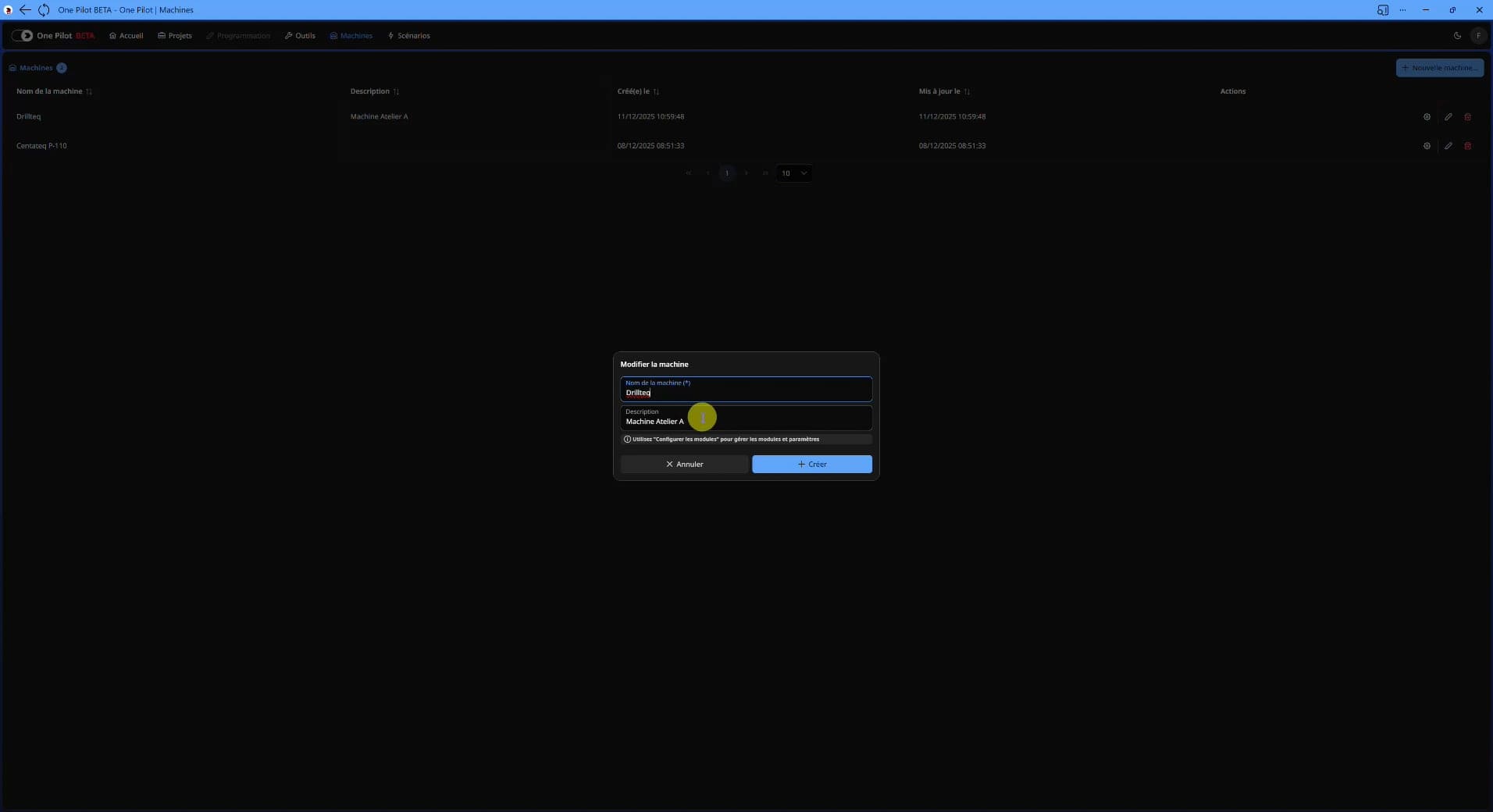Toggle dark mode with the moon icon
Viewport: 1493px width, 812px height.
click(x=1457, y=36)
